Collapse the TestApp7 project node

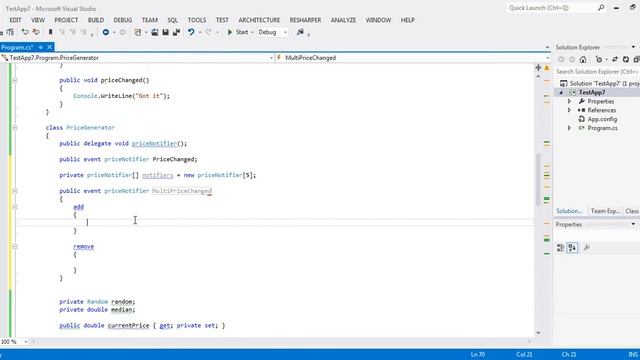pos(561,93)
